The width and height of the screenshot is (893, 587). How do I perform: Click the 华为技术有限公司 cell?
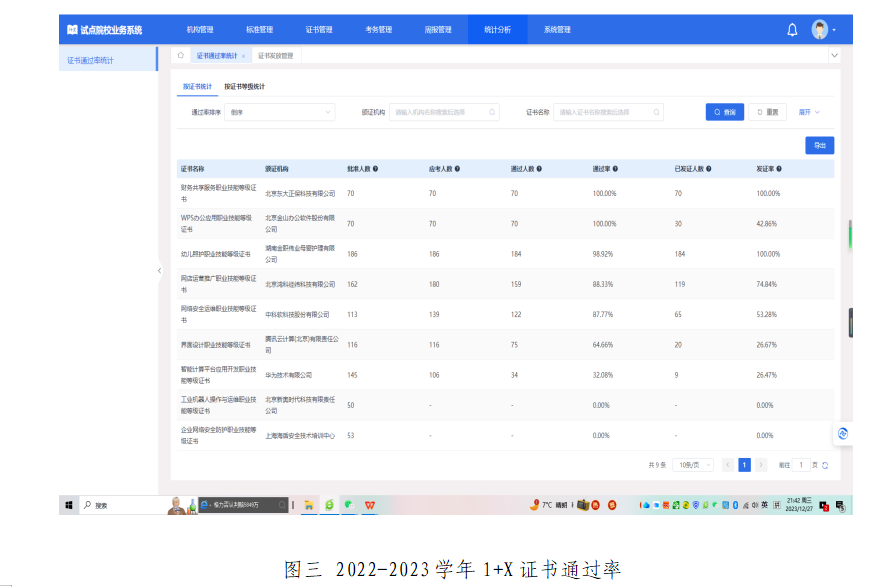tap(289, 375)
